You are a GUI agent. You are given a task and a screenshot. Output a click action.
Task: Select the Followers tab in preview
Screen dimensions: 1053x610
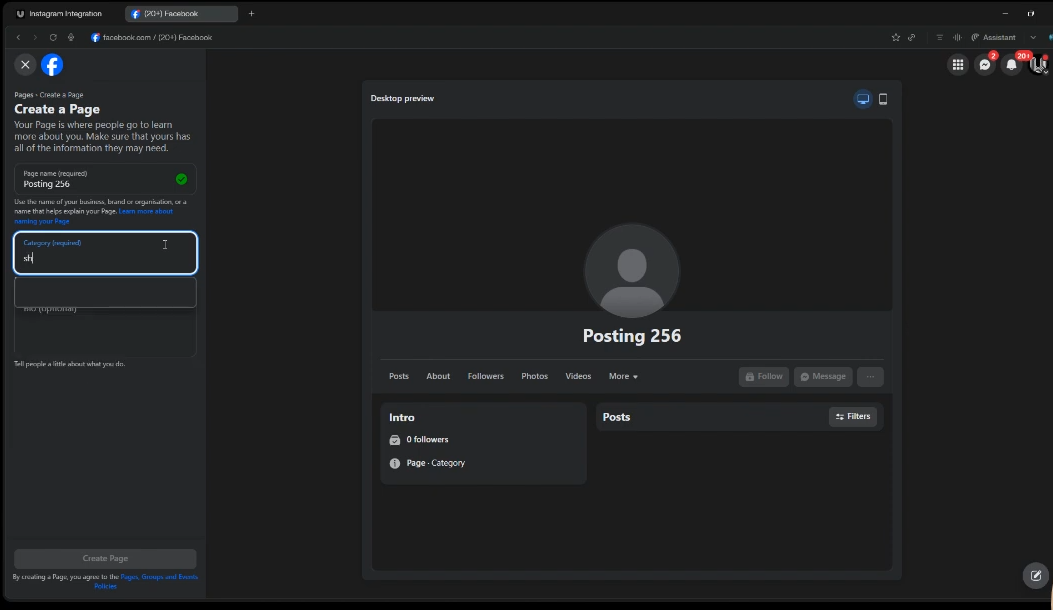486,376
